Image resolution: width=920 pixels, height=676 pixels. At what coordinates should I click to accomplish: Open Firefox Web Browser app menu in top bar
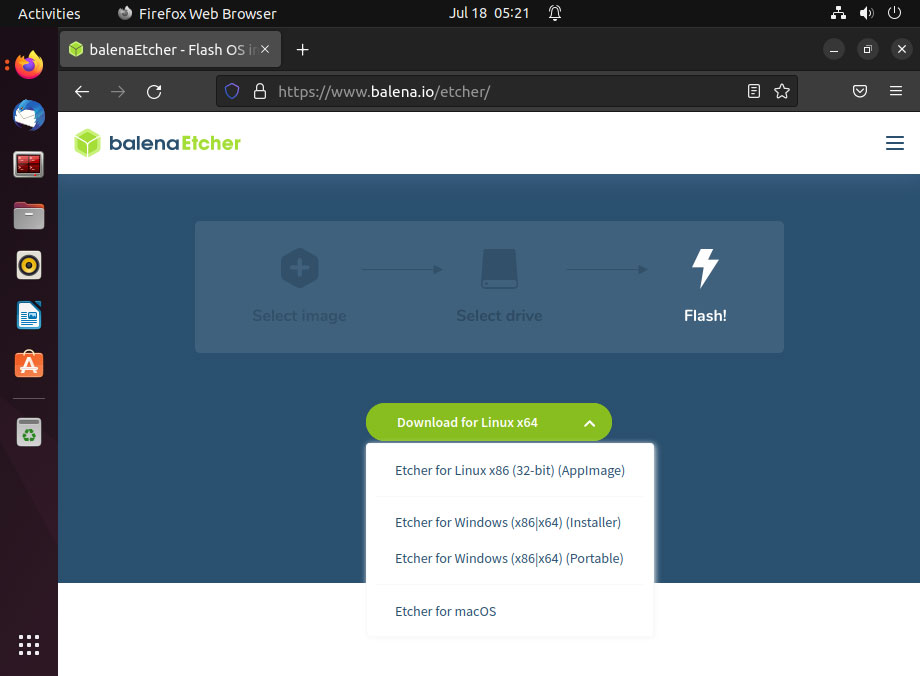(x=197, y=13)
